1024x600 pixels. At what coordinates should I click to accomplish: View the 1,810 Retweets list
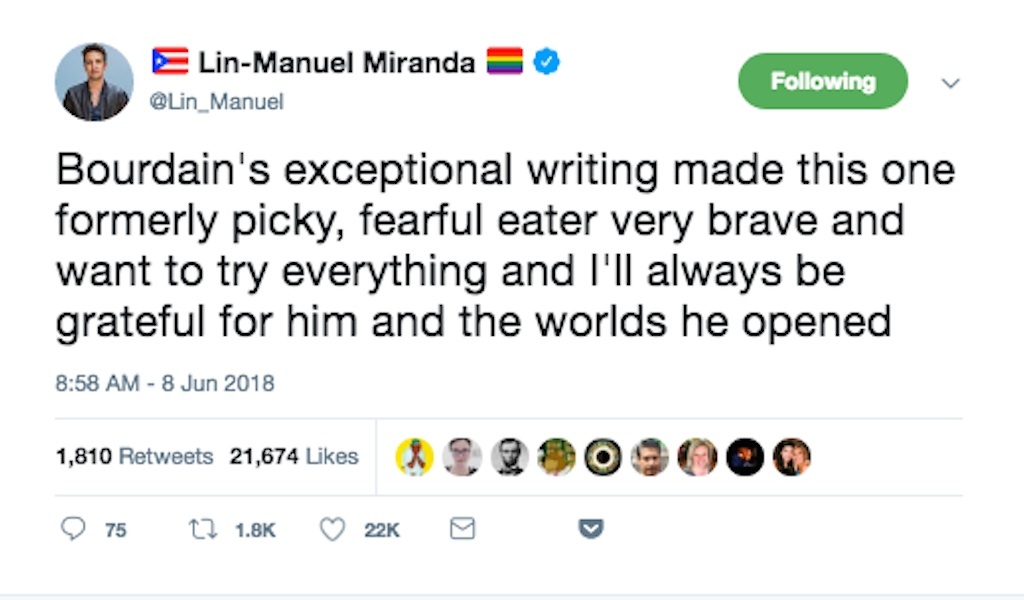pyautogui.click(x=134, y=456)
